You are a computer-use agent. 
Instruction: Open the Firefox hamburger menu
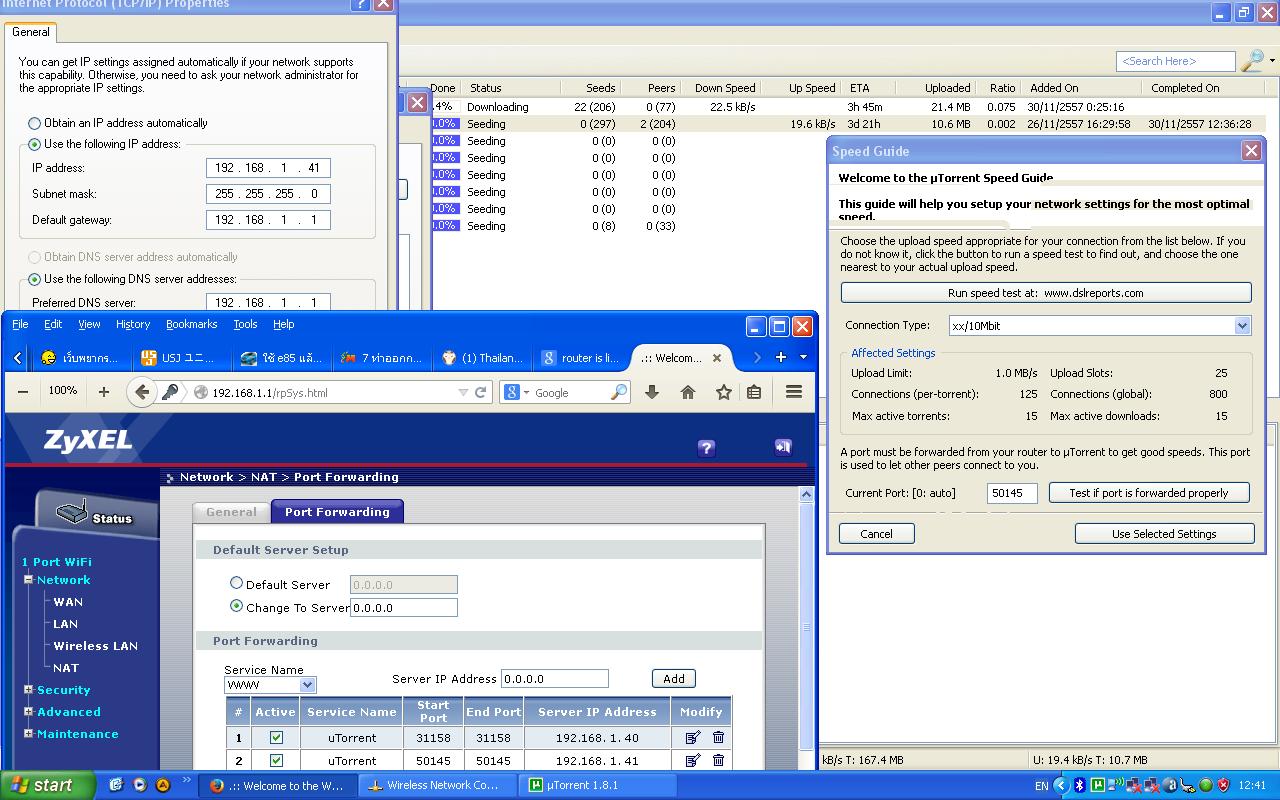[794, 392]
